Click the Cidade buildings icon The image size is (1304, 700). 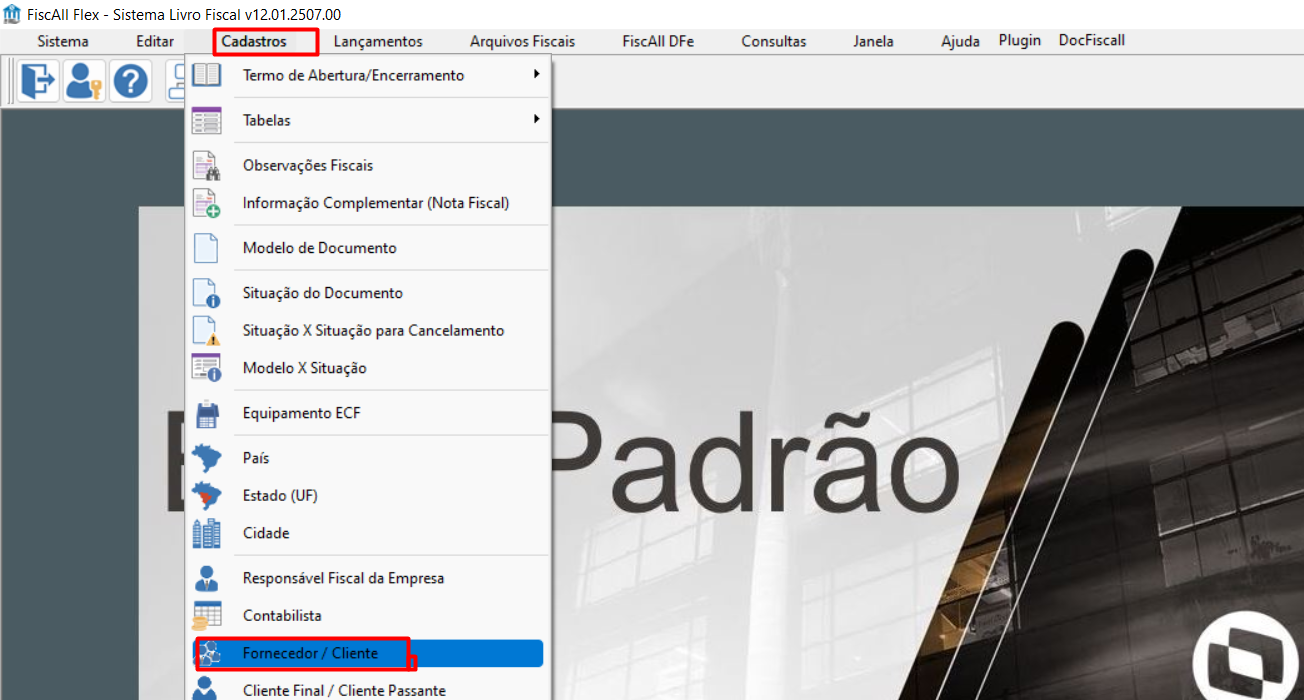(206, 533)
